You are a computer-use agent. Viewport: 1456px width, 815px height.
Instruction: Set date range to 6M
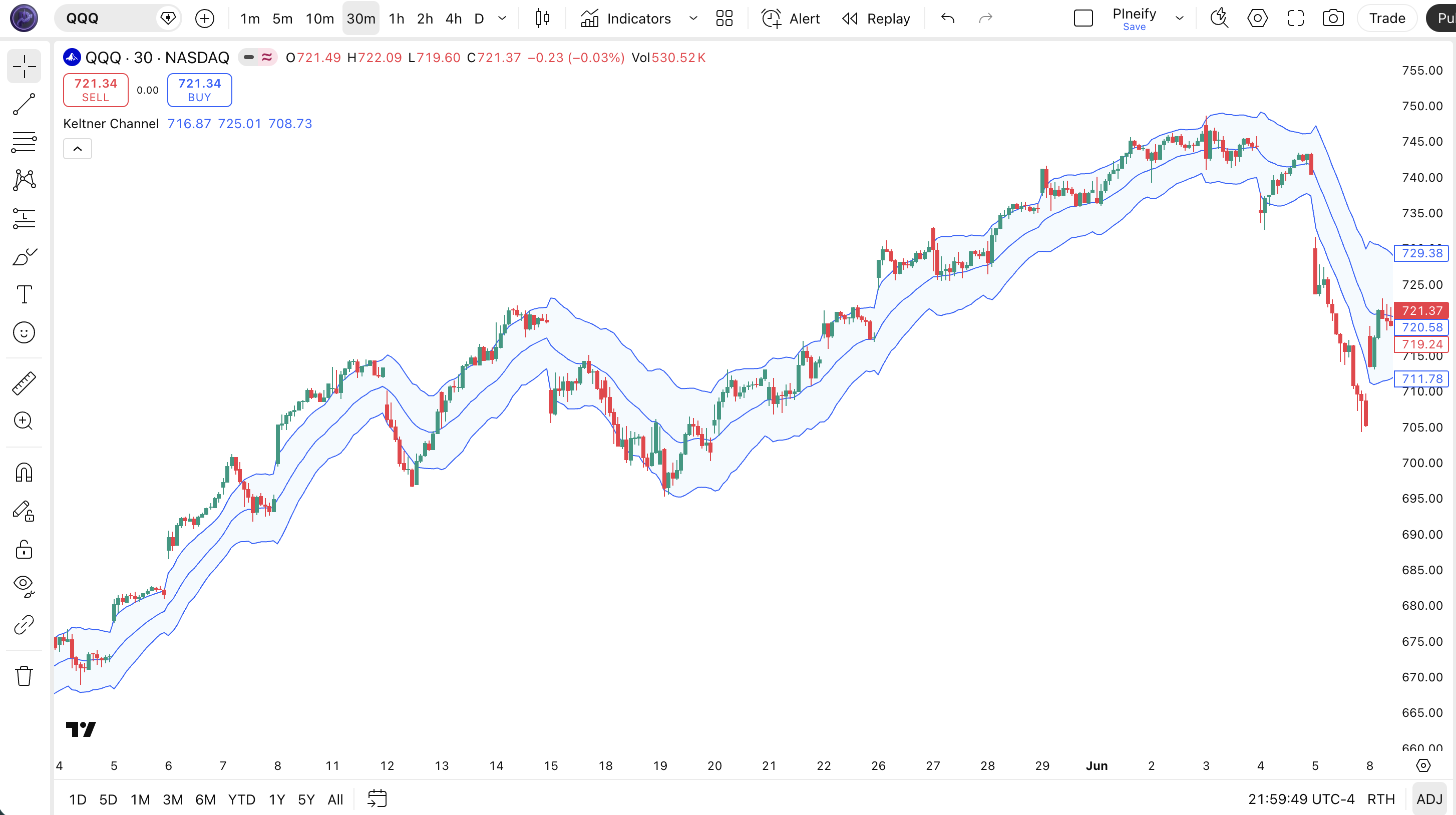click(x=205, y=799)
